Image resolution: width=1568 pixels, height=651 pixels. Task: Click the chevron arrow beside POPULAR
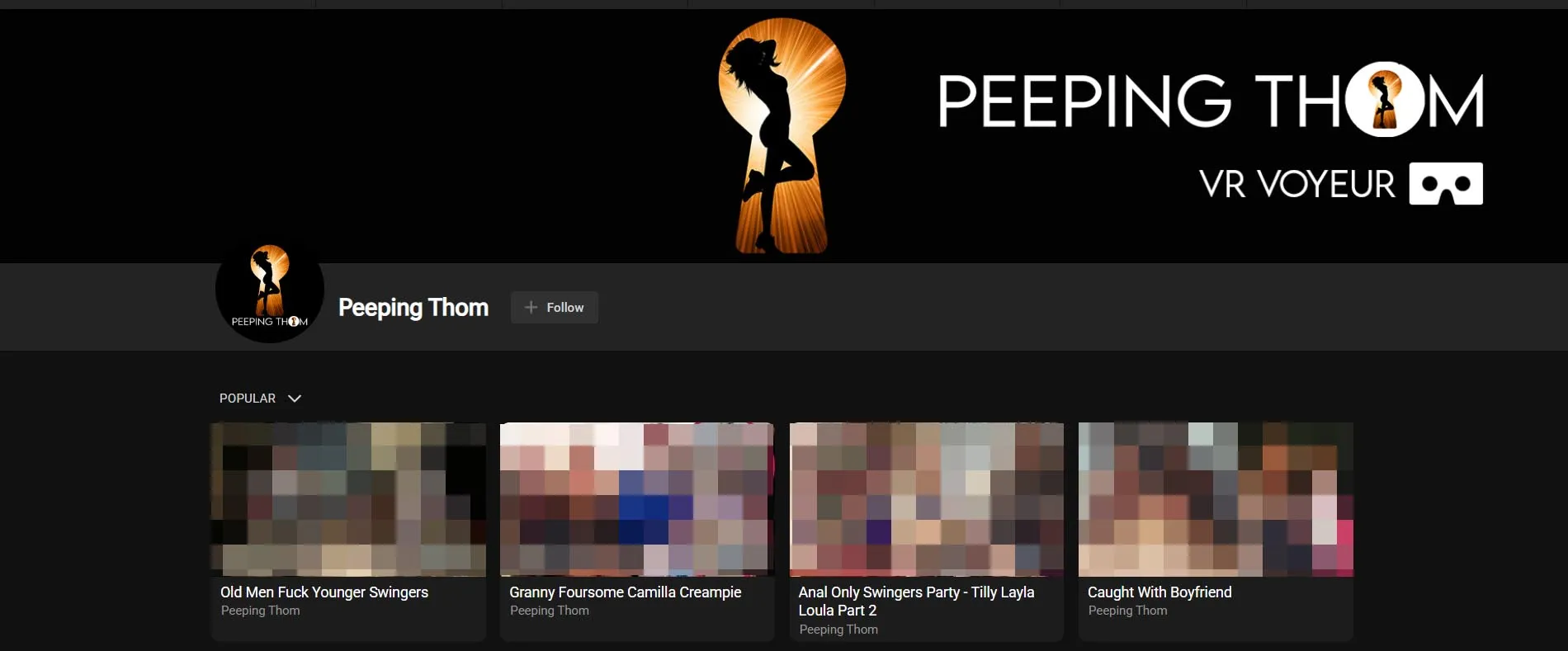295,399
